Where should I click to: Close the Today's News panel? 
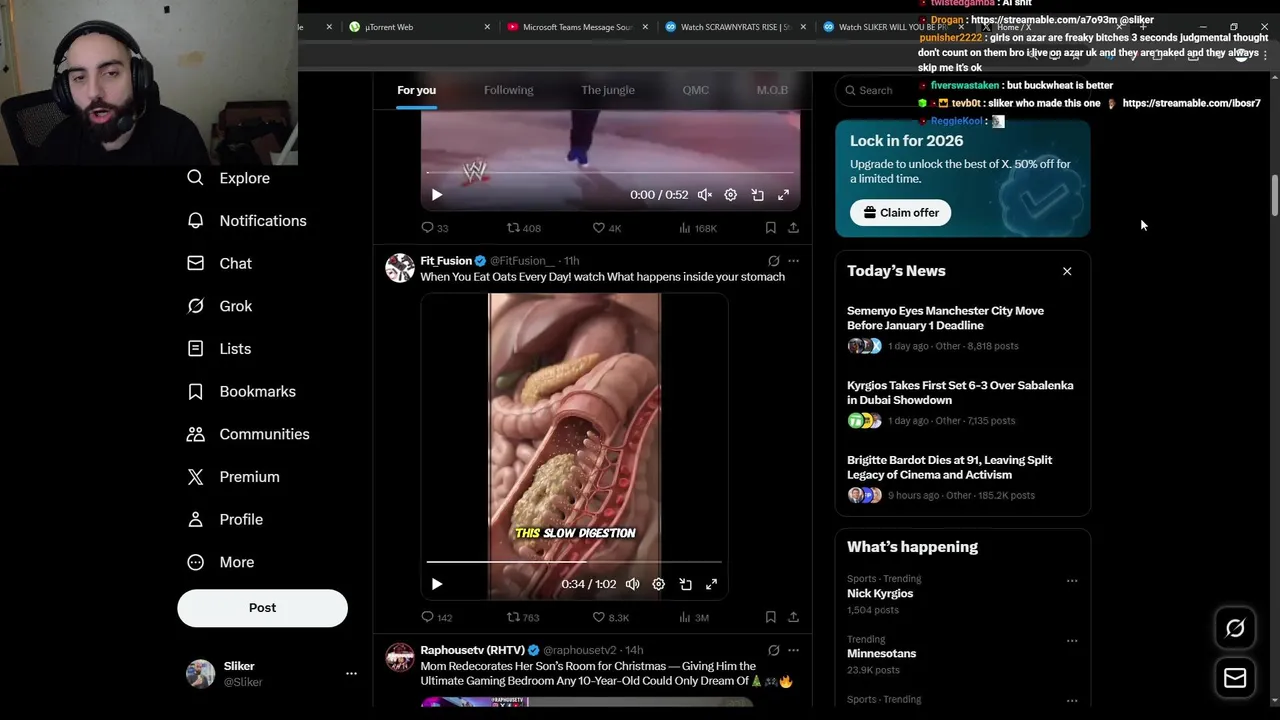pyautogui.click(x=1067, y=271)
